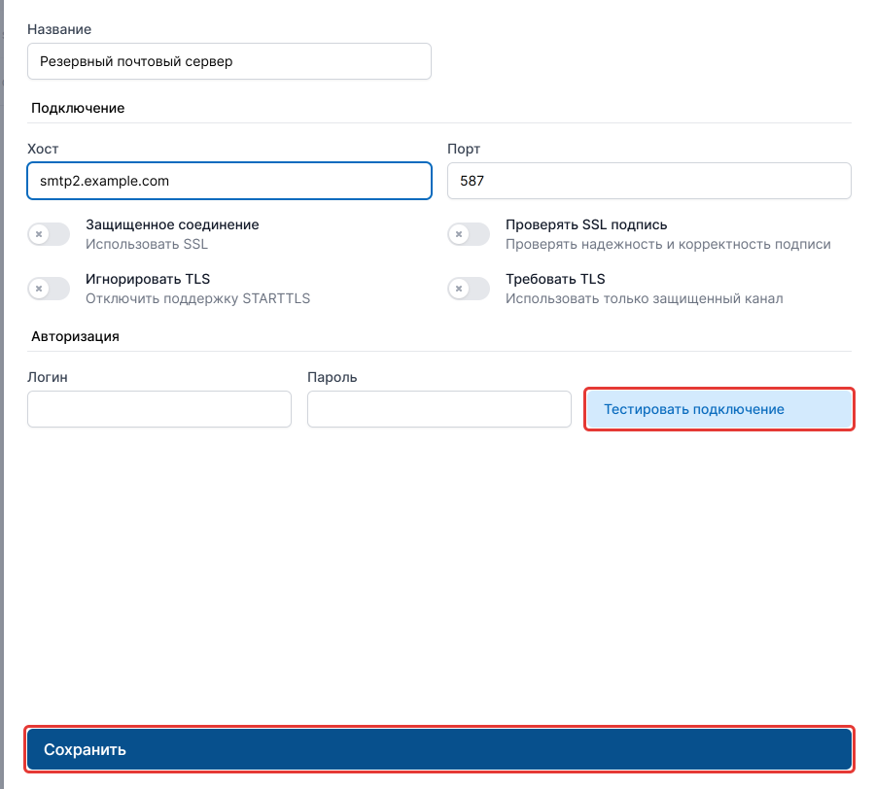The image size is (875, 789).
Task: Focus the "Название" input field
Action: [229, 61]
